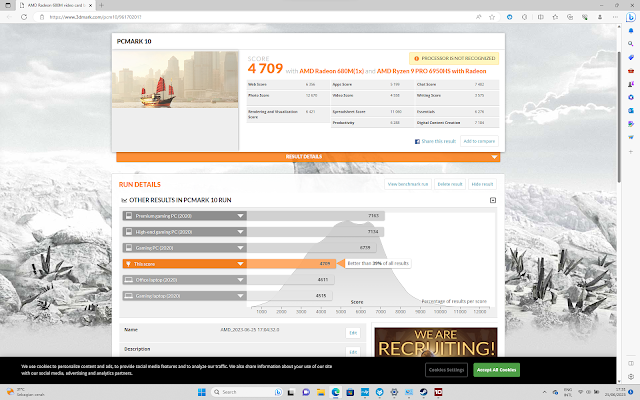Open the Browser essentials heart icon
Image resolution: width=640 pixels, height=400 pixels.
[585, 17]
